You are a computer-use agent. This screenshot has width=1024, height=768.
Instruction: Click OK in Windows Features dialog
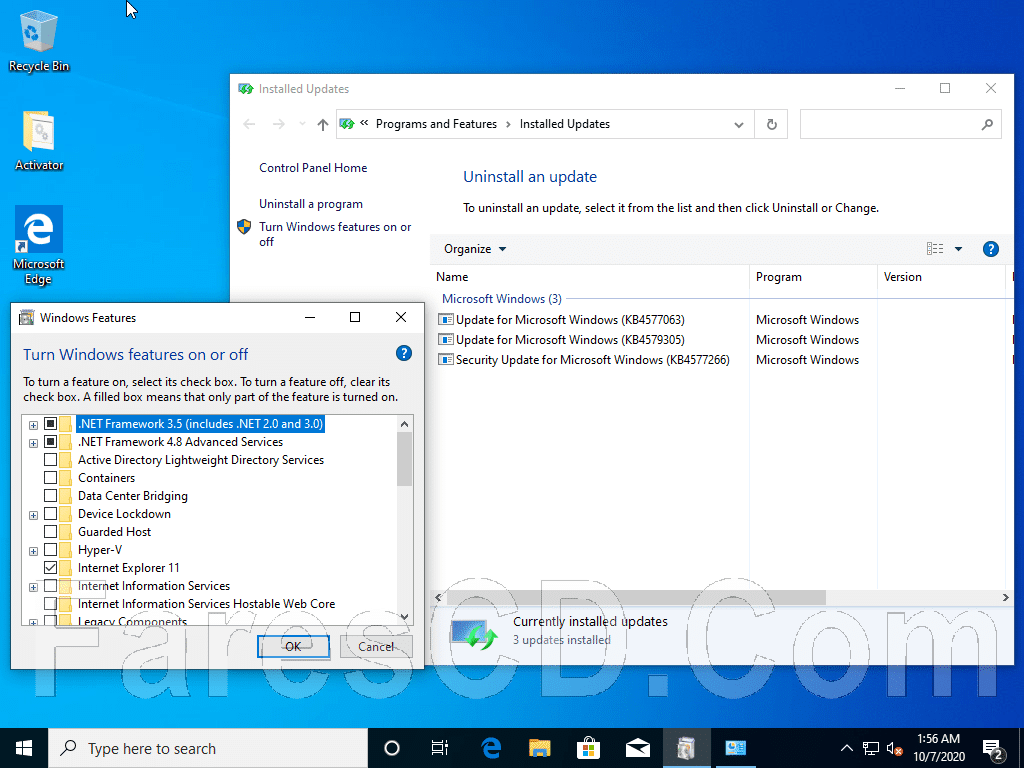click(x=293, y=647)
